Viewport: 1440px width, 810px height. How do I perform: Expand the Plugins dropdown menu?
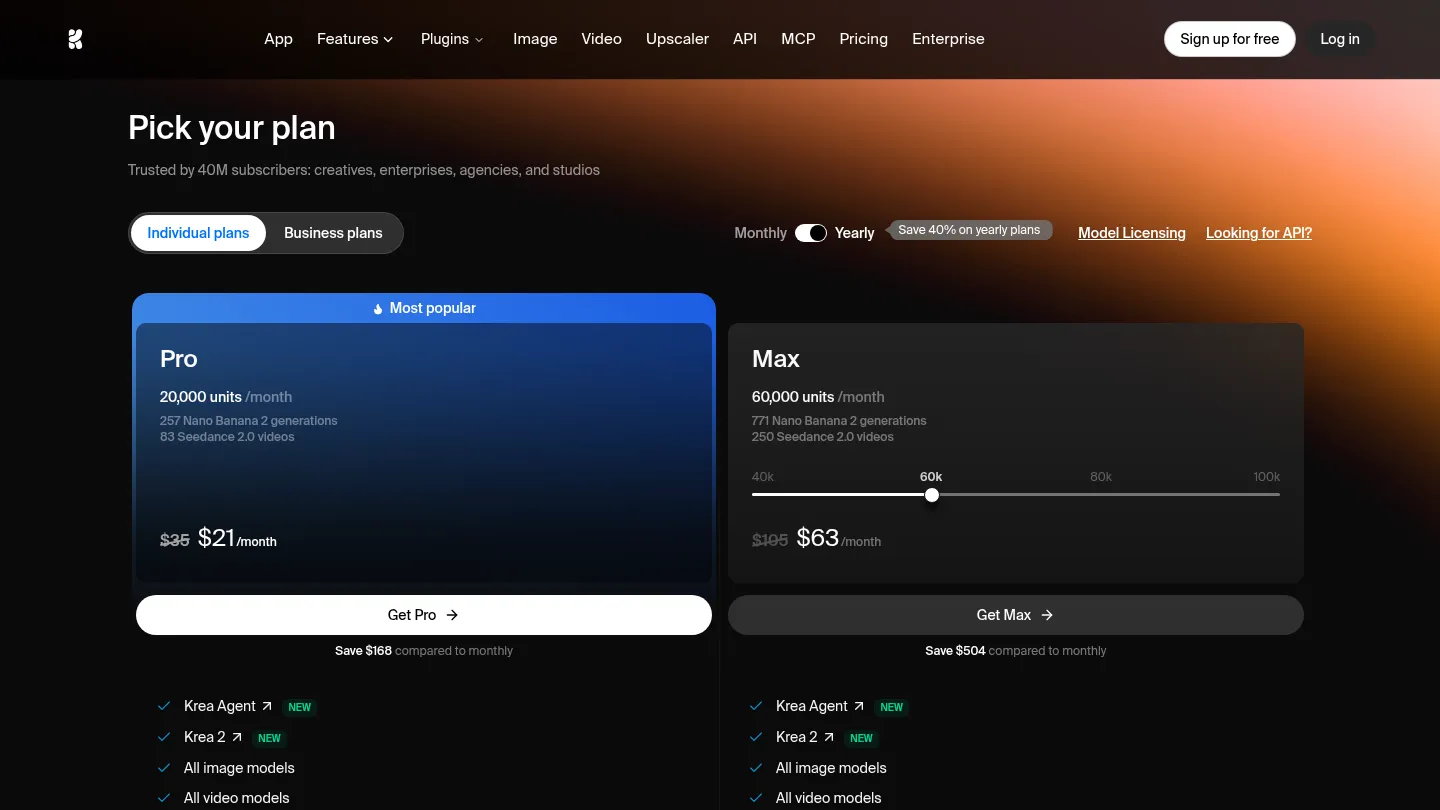click(x=452, y=39)
